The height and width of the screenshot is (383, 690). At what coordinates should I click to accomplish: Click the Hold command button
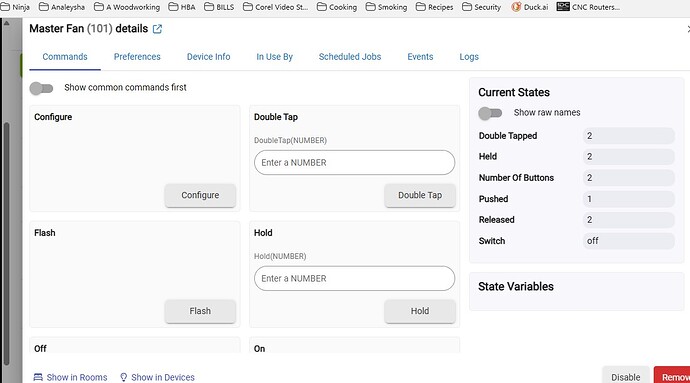pyautogui.click(x=420, y=311)
